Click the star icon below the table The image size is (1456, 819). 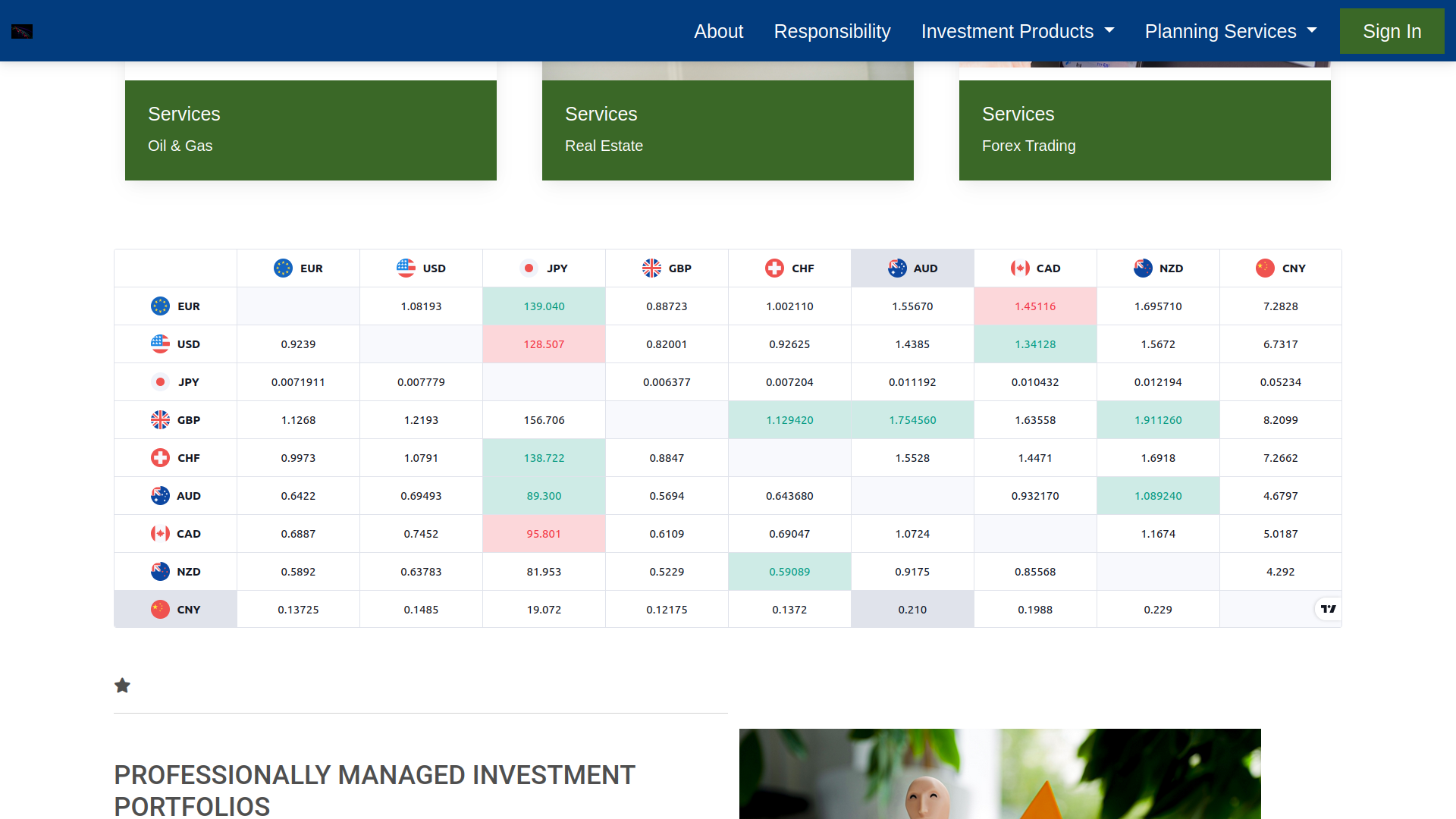click(x=122, y=686)
